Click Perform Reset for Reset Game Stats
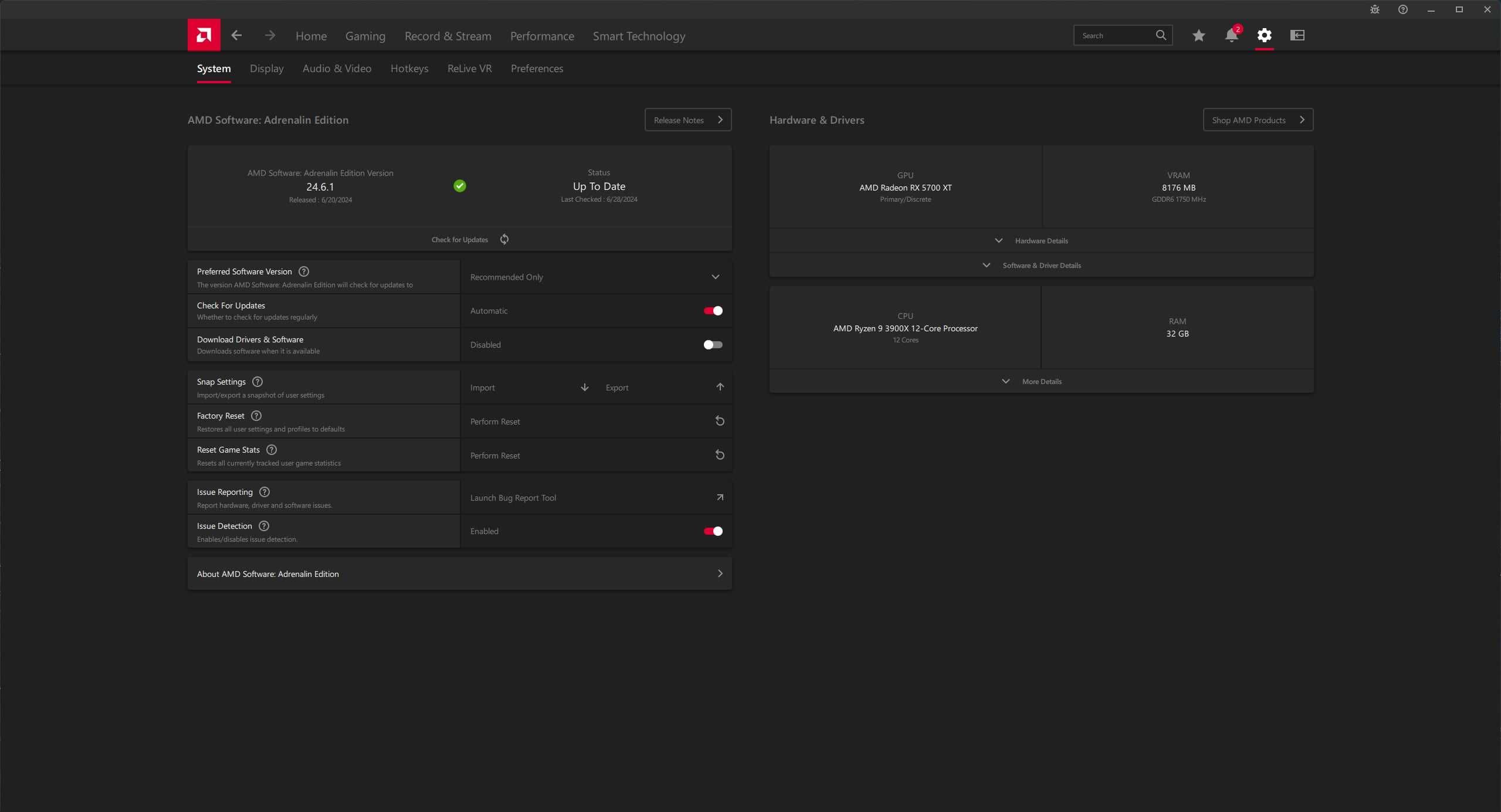The height and width of the screenshot is (812, 1501). [x=596, y=456]
